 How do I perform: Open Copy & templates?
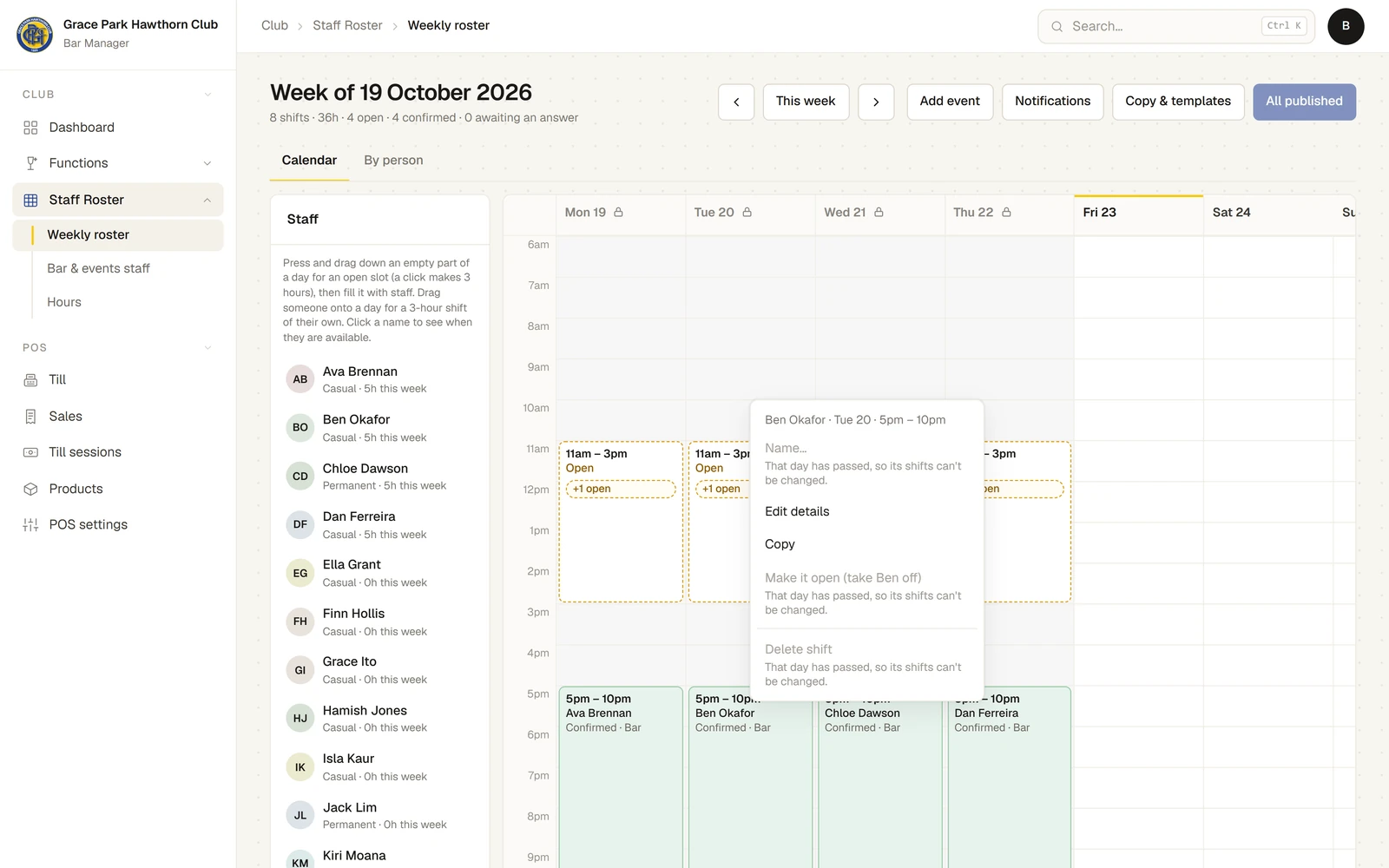coord(1178,102)
